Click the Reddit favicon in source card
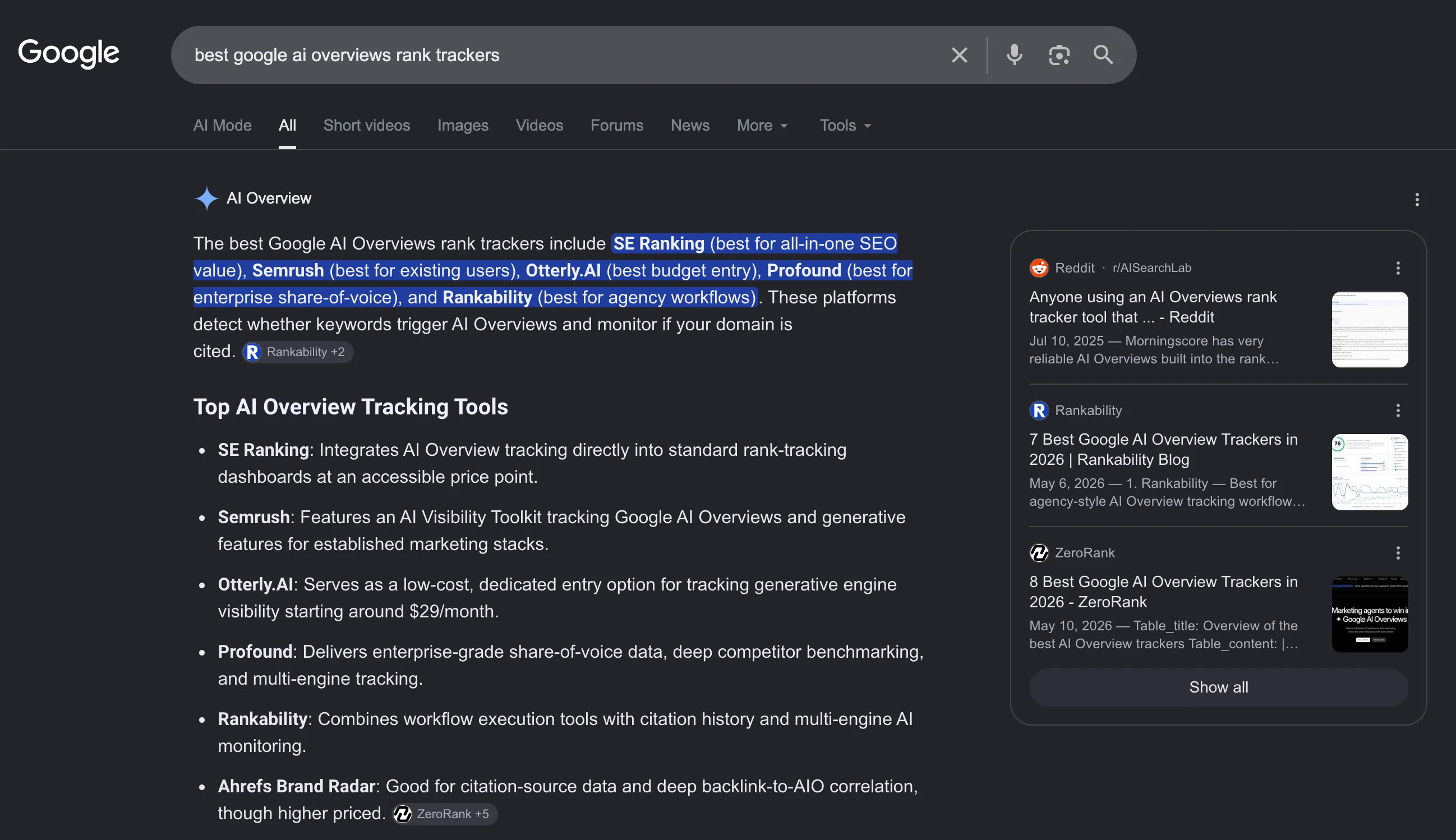Image resolution: width=1456 pixels, height=840 pixels. (1039, 267)
